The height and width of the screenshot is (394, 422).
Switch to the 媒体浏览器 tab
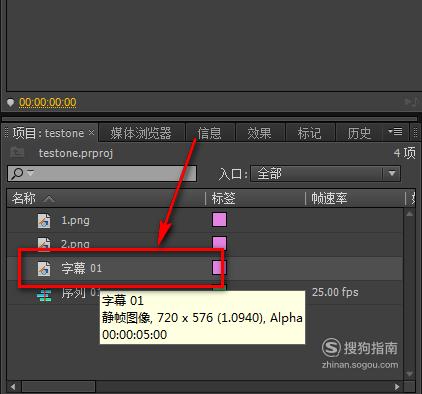pyautogui.click(x=141, y=133)
